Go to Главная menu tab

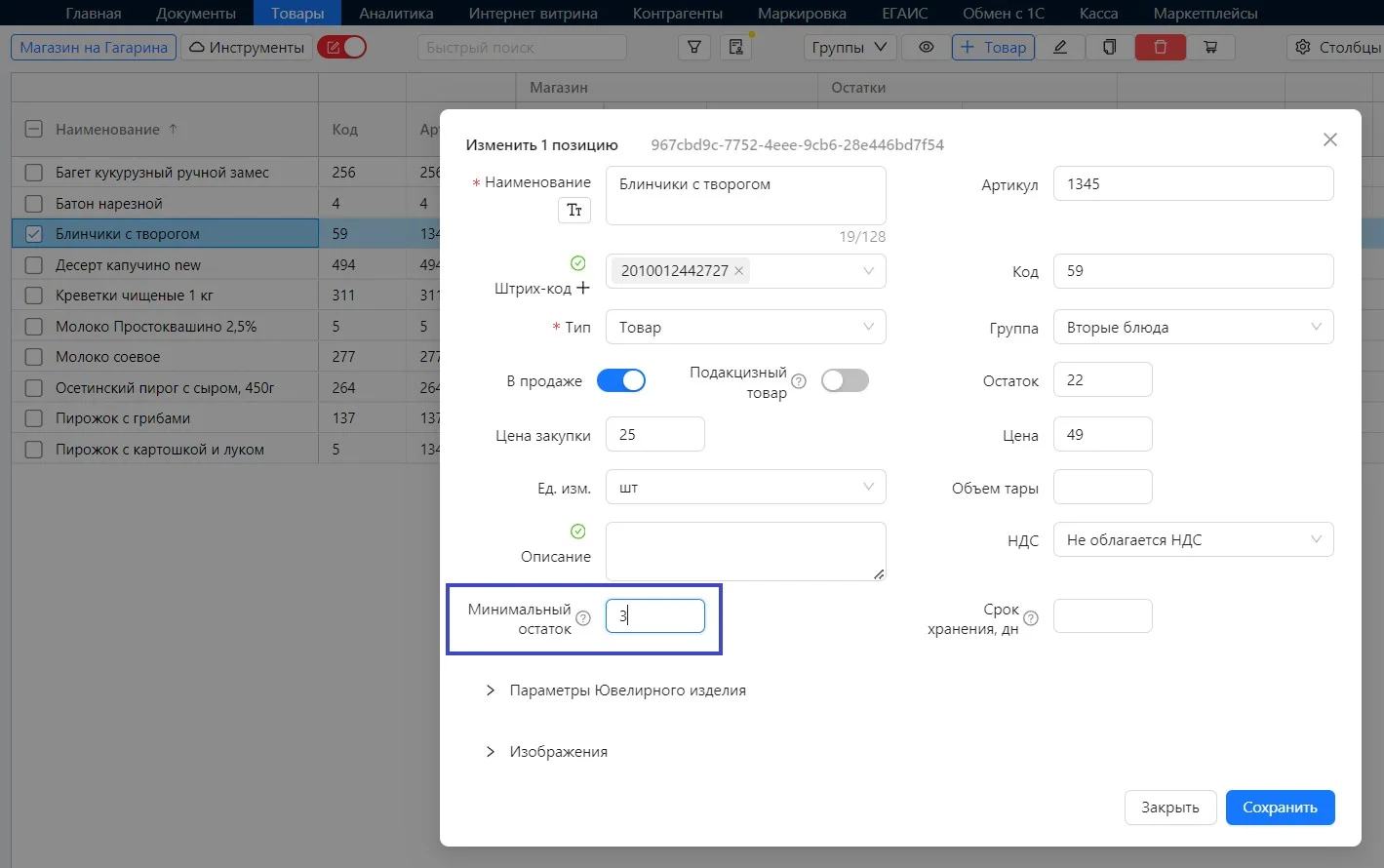(94, 13)
